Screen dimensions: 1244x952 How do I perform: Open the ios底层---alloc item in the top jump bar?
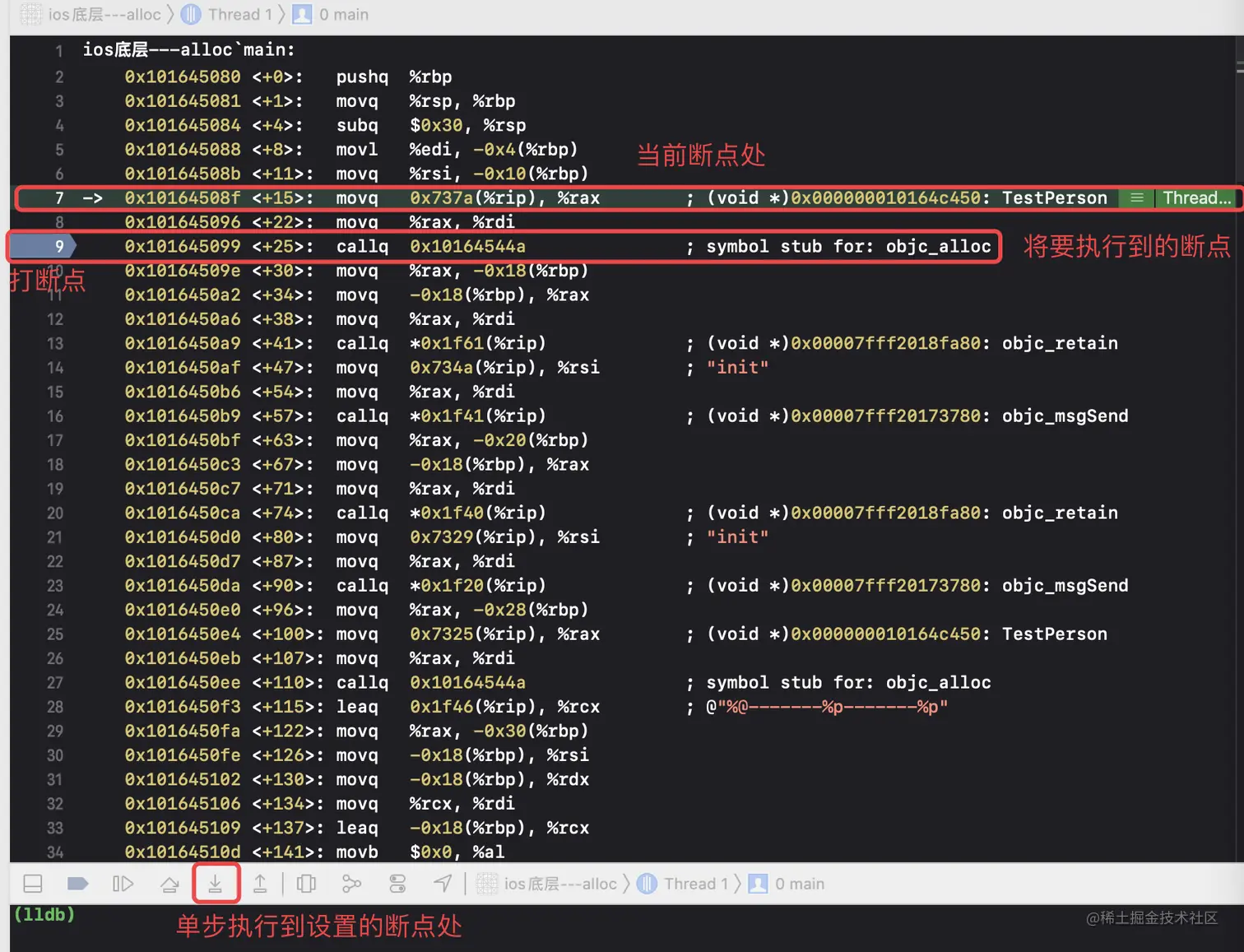(x=91, y=14)
